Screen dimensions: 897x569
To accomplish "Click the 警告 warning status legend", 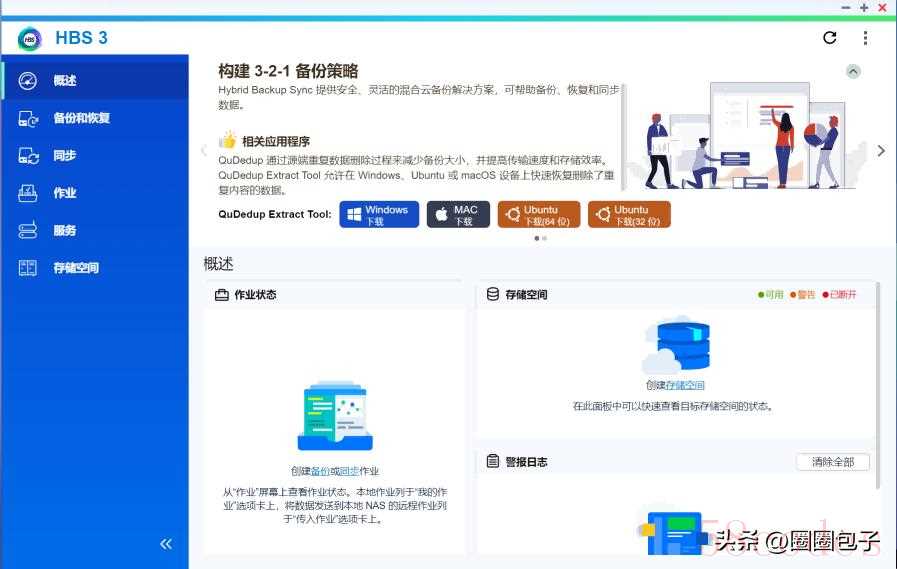I will (x=803, y=295).
